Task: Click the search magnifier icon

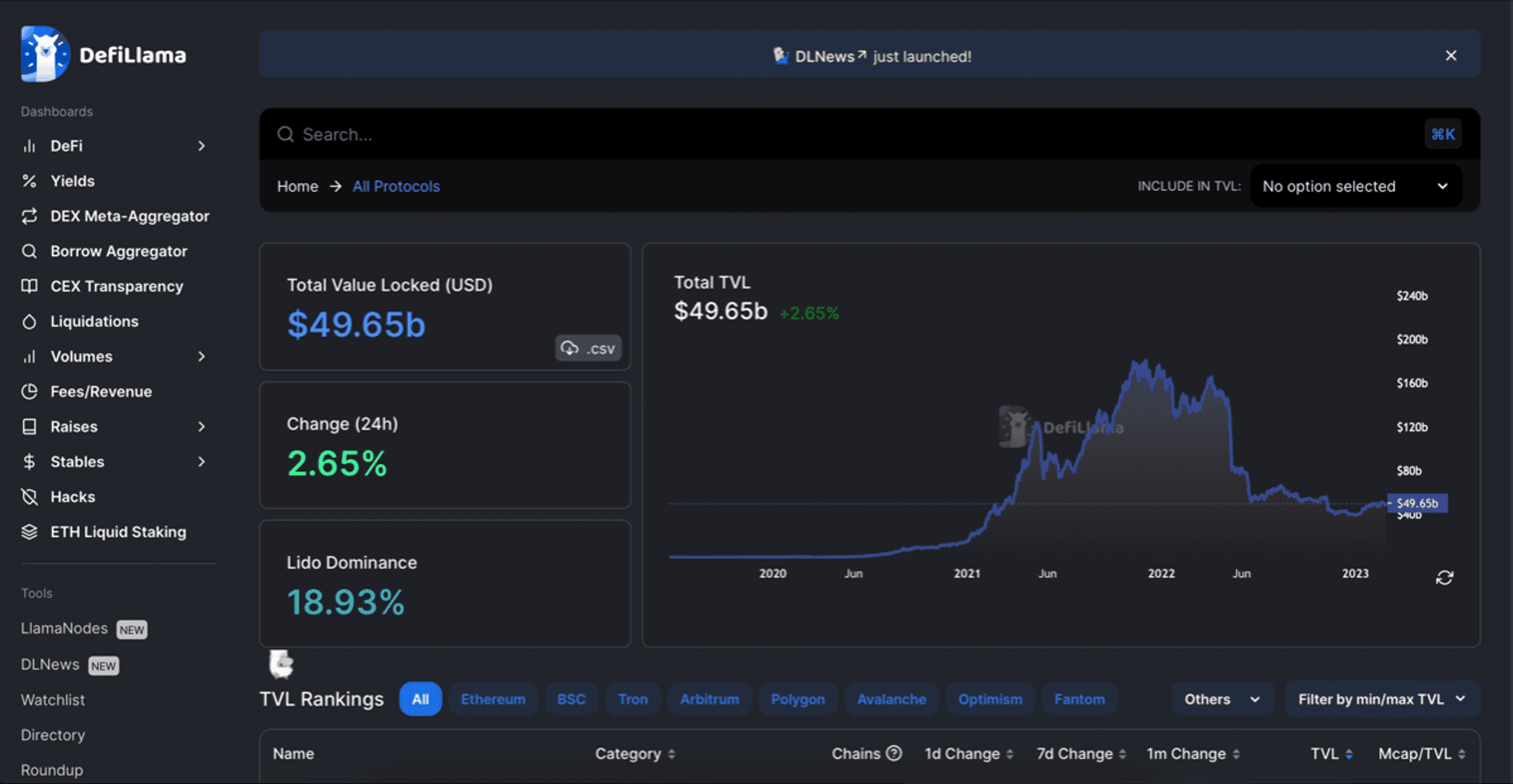Action: pos(285,134)
